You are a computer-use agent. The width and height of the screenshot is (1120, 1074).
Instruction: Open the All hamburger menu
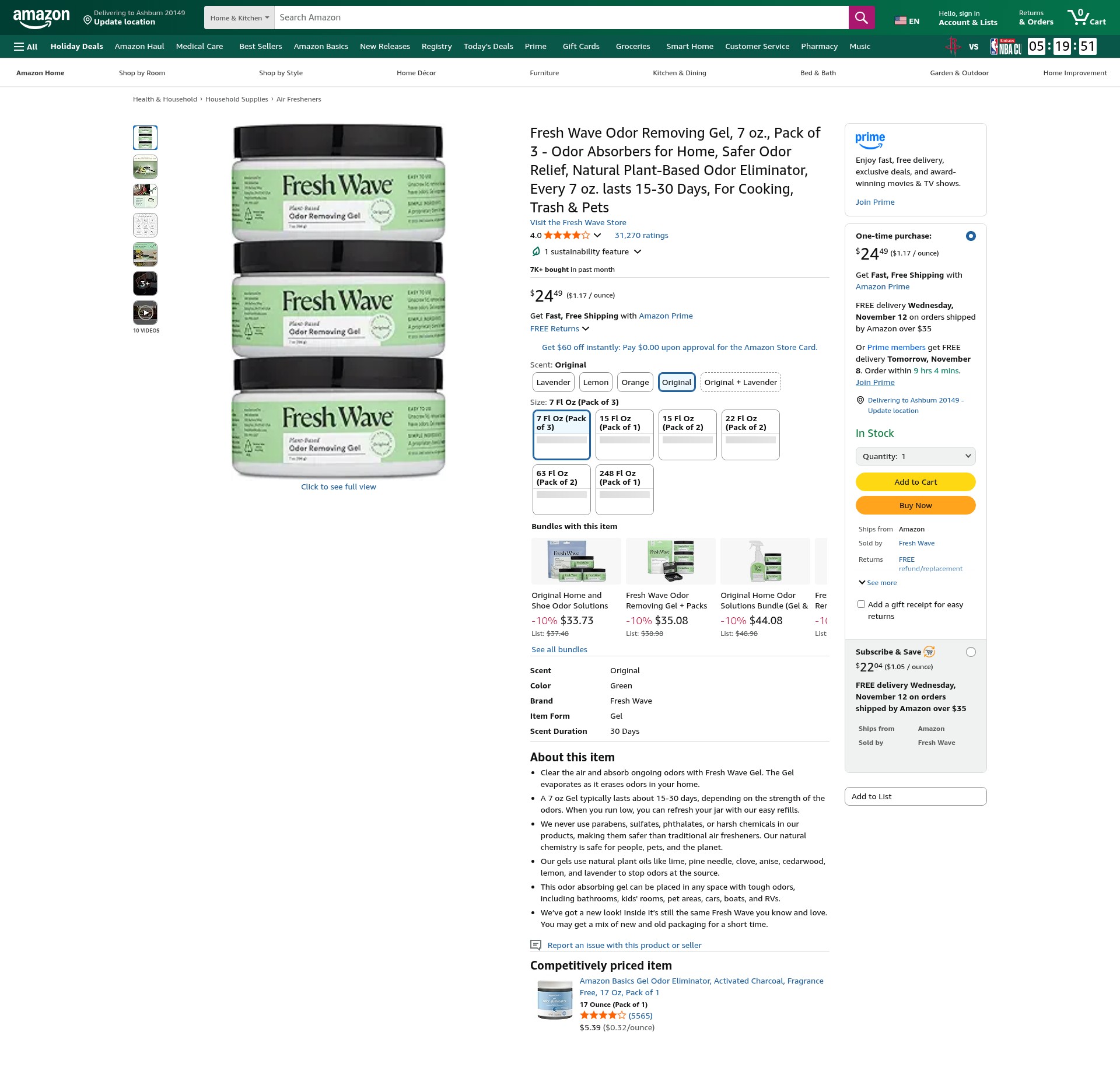pos(26,47)
